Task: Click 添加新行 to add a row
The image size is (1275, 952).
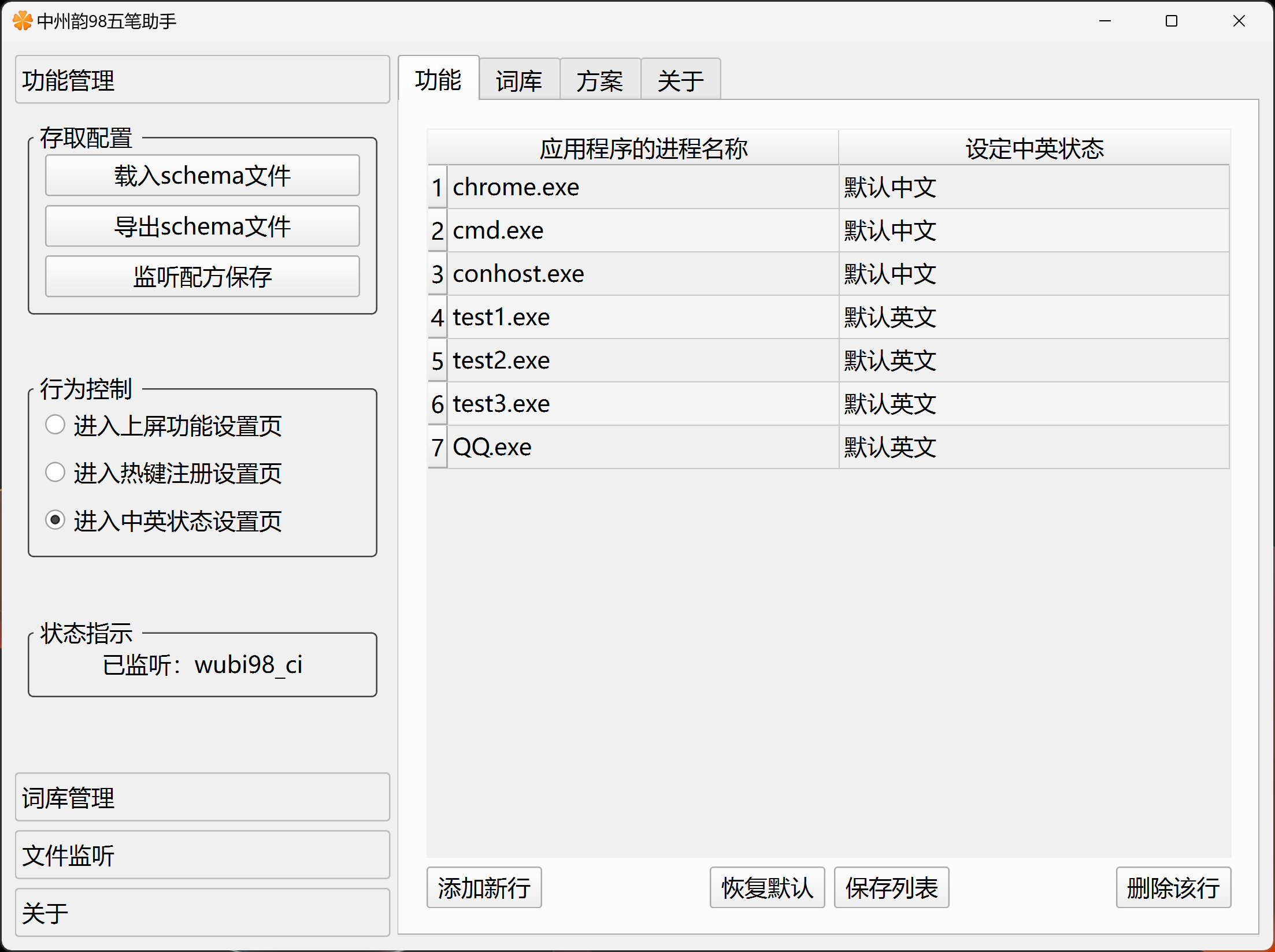Action: (x=484, y=887)
